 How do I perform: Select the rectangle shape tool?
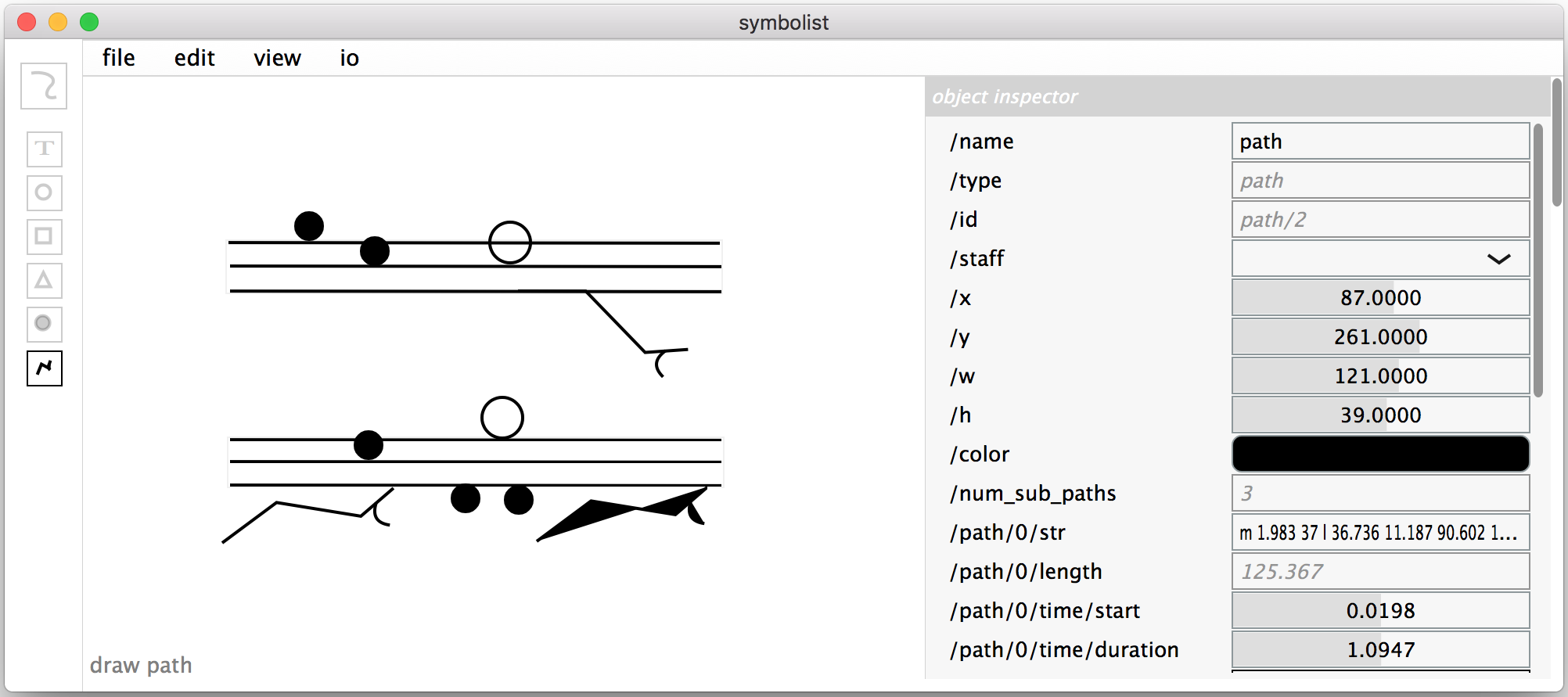[44, 236]
